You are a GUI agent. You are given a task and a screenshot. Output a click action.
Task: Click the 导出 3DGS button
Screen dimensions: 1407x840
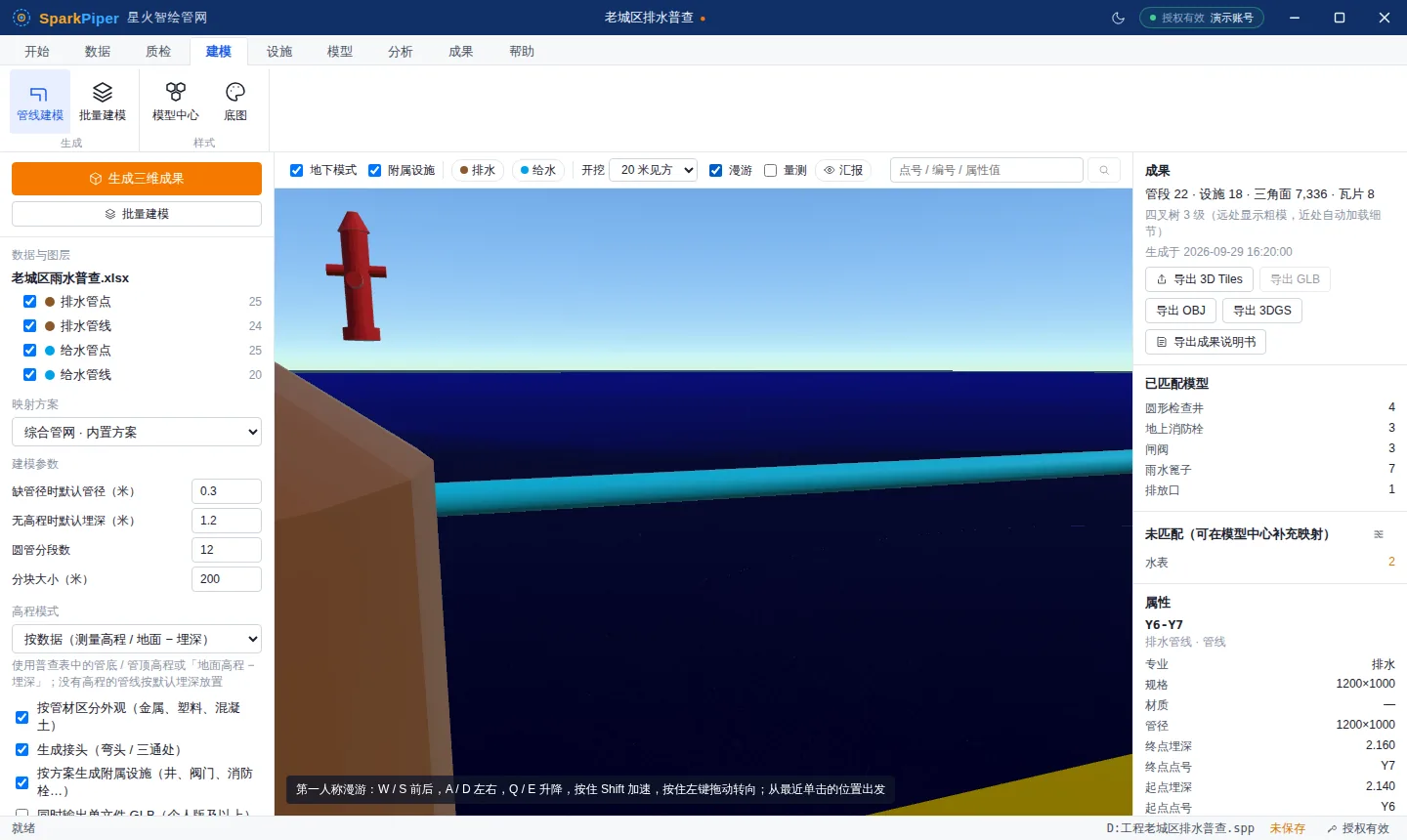[x=1262, y=311]
